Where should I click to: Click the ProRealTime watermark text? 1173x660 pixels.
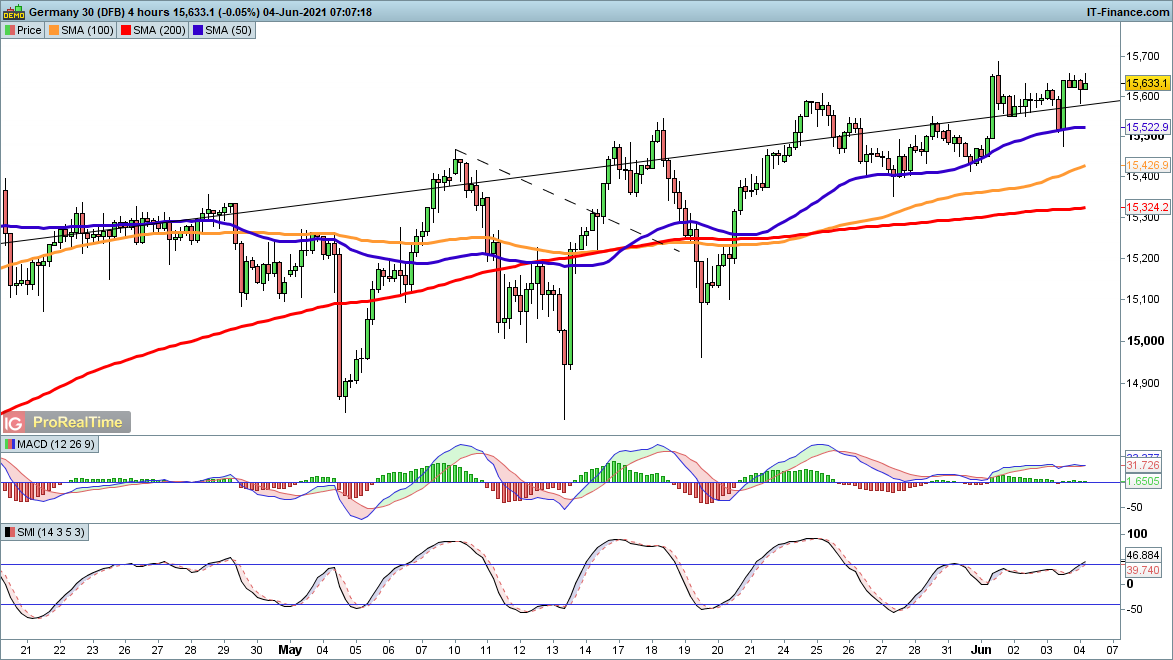(x=77, y=422)
